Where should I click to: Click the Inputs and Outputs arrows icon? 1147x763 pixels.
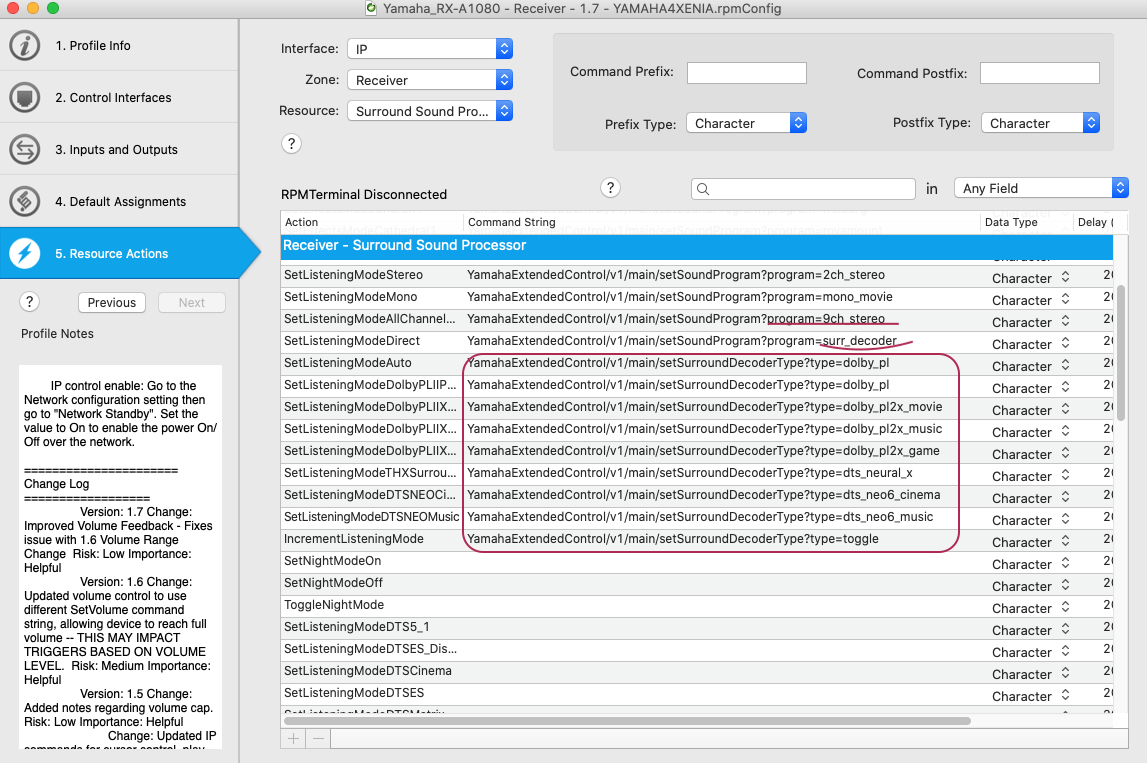click(x=24, y=150)
